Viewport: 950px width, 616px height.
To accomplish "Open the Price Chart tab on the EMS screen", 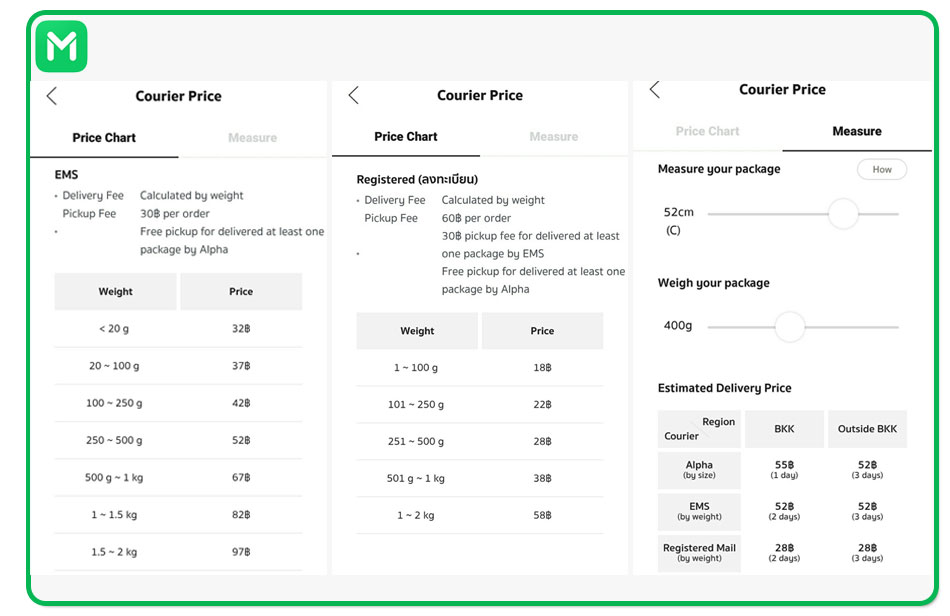I will coord(104,138).
